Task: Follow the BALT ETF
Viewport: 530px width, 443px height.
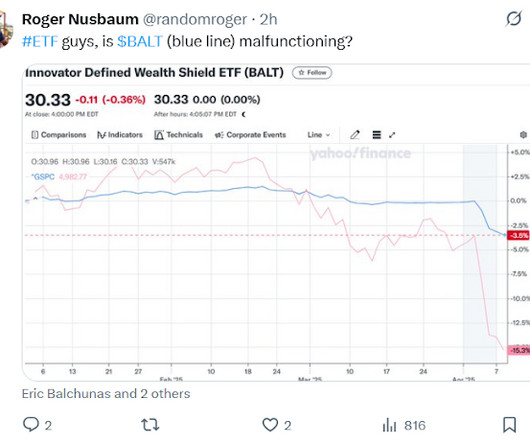Action: [x=312, y=73]
